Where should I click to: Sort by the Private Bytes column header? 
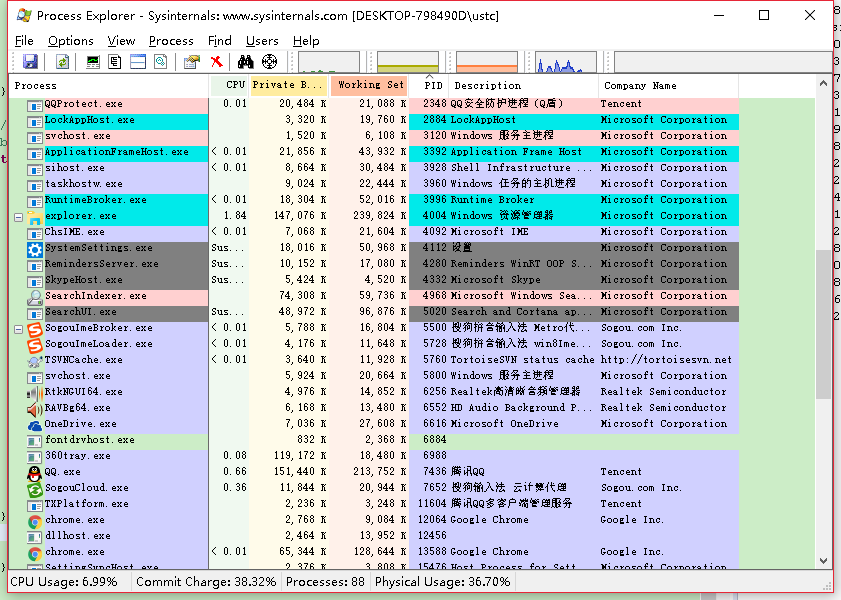[289, 85]
